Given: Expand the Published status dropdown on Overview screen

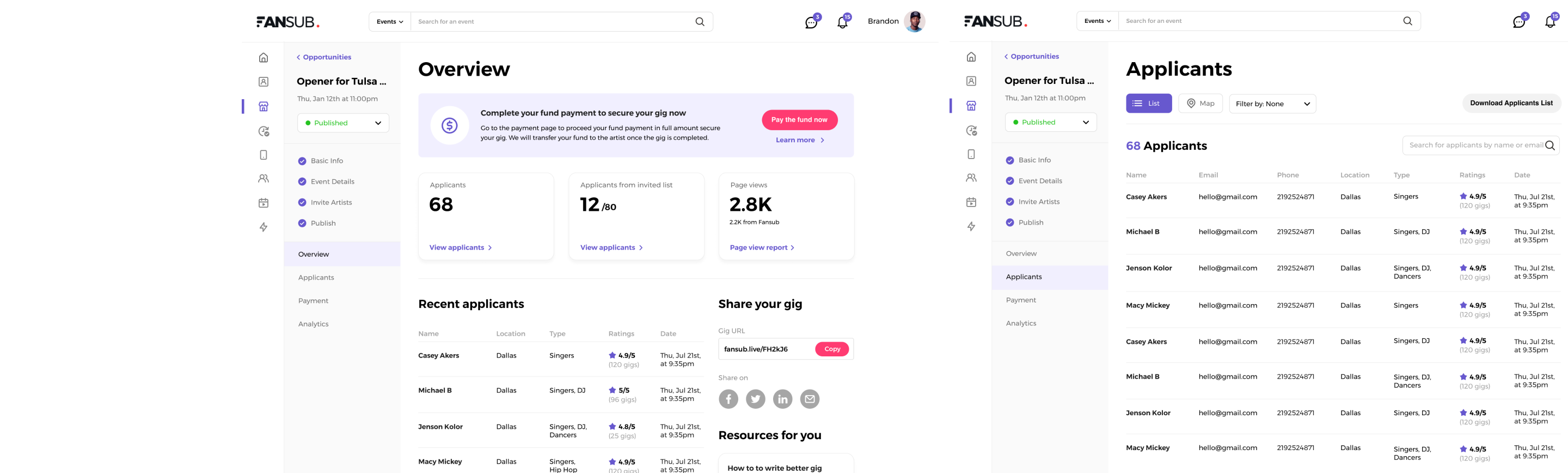Looking at the screenshot, I should [x=344, y=123].
